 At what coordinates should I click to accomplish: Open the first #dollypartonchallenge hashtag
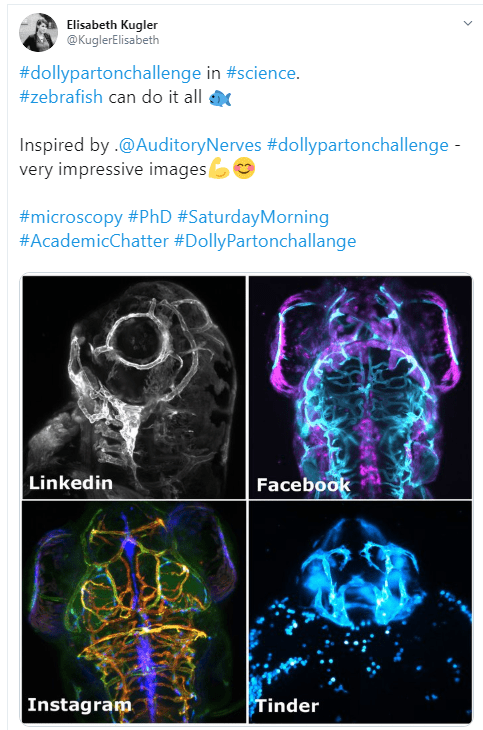point(110,74)
